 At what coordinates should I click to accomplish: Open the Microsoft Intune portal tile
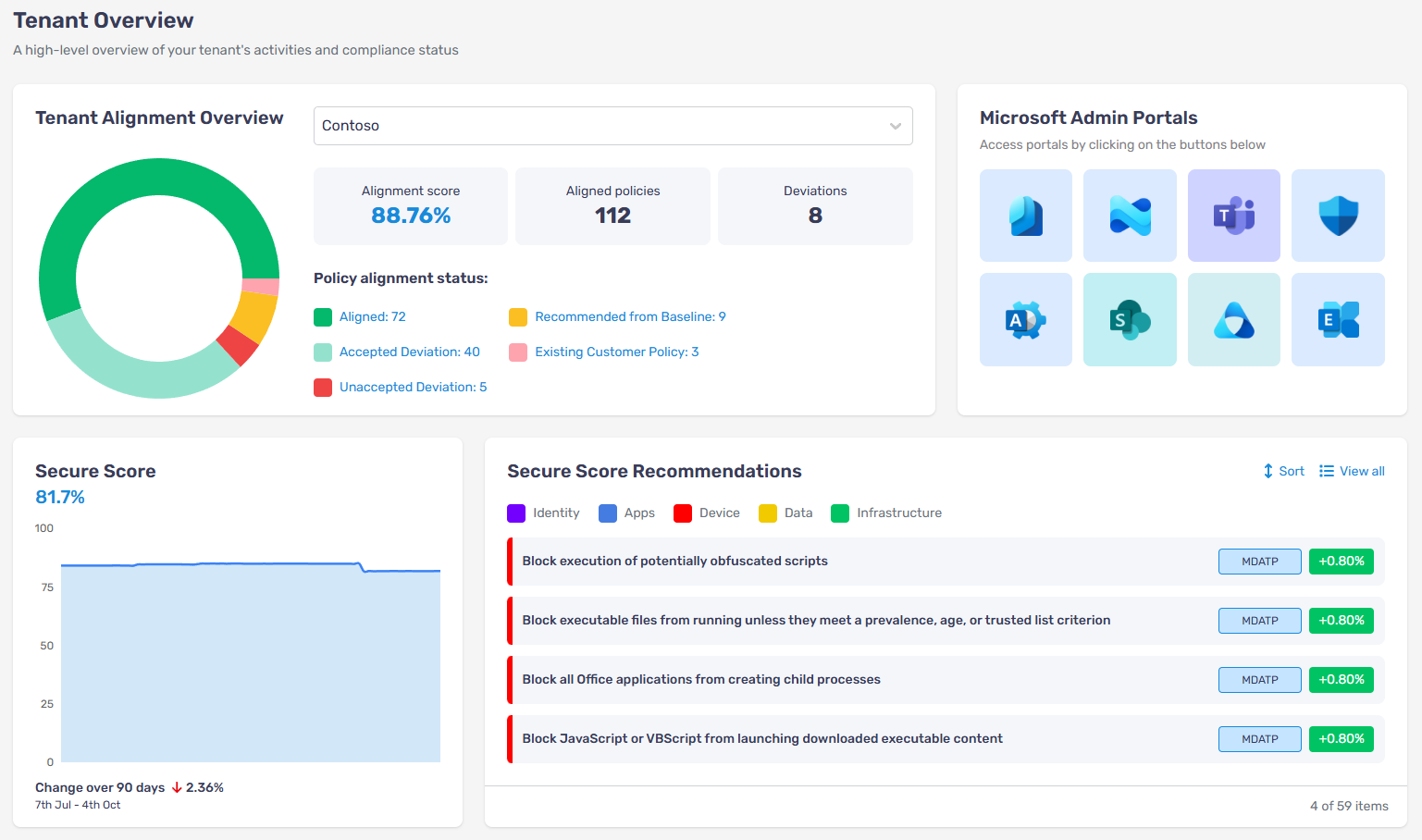coord(1130,216)
